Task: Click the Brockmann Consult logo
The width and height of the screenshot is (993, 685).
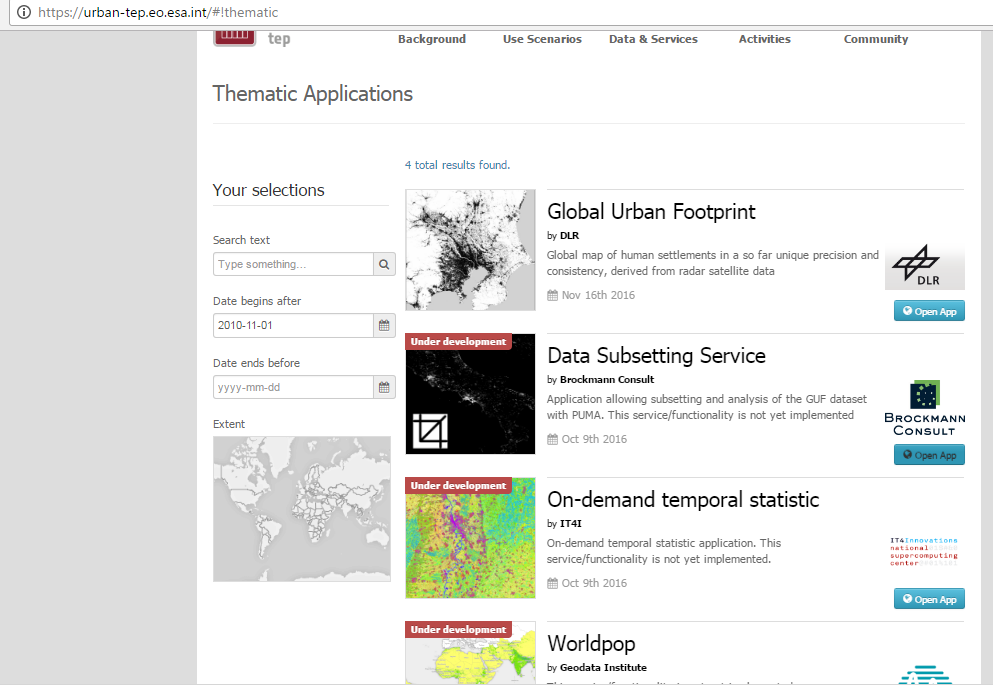Action: 925,408
